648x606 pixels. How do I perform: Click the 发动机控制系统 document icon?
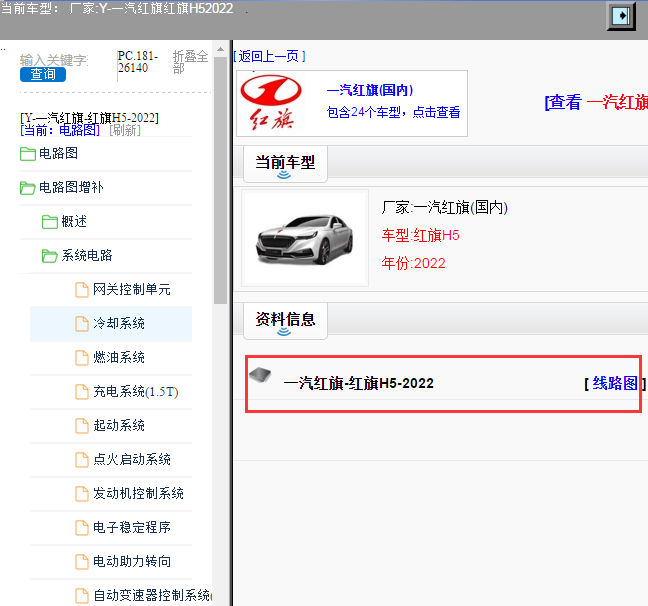[82, 493]
